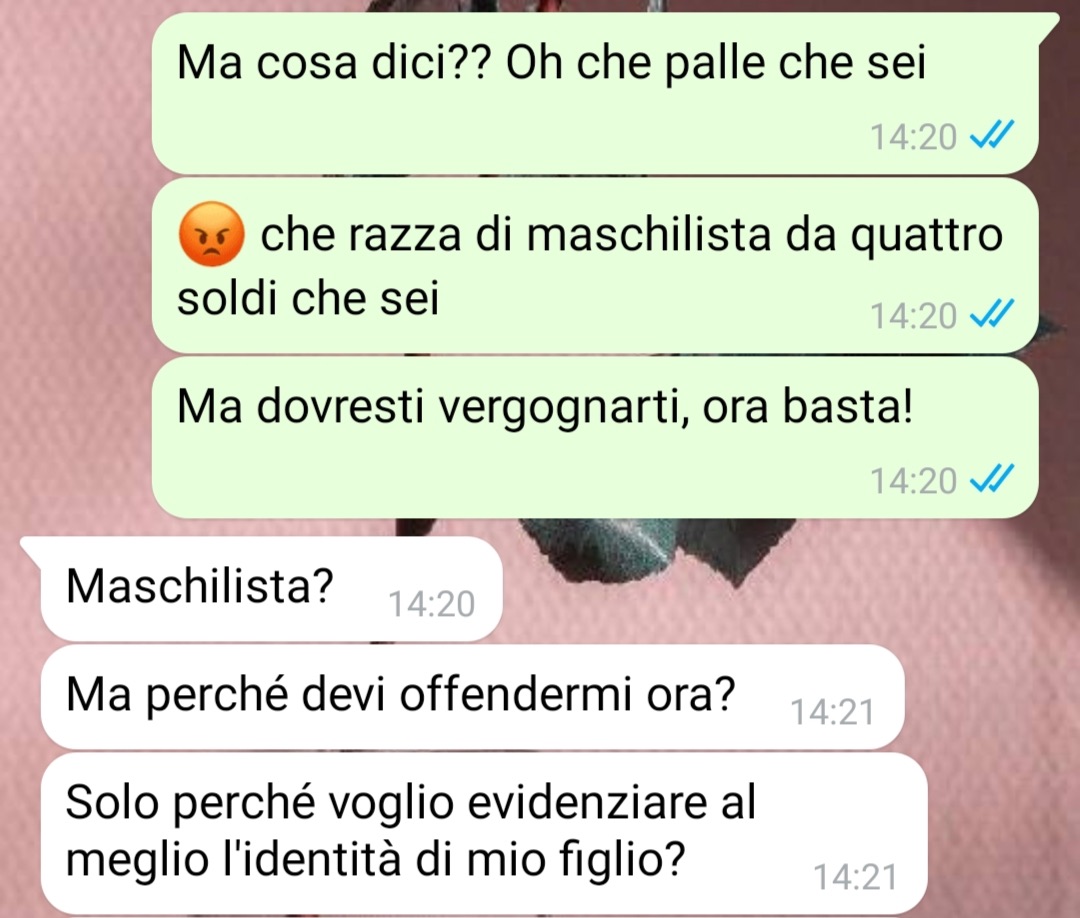1080x918 pixels.
Task: Click 14:20 timestamp beside 'Maschilista?'
Action: click(x=432, y=604)
